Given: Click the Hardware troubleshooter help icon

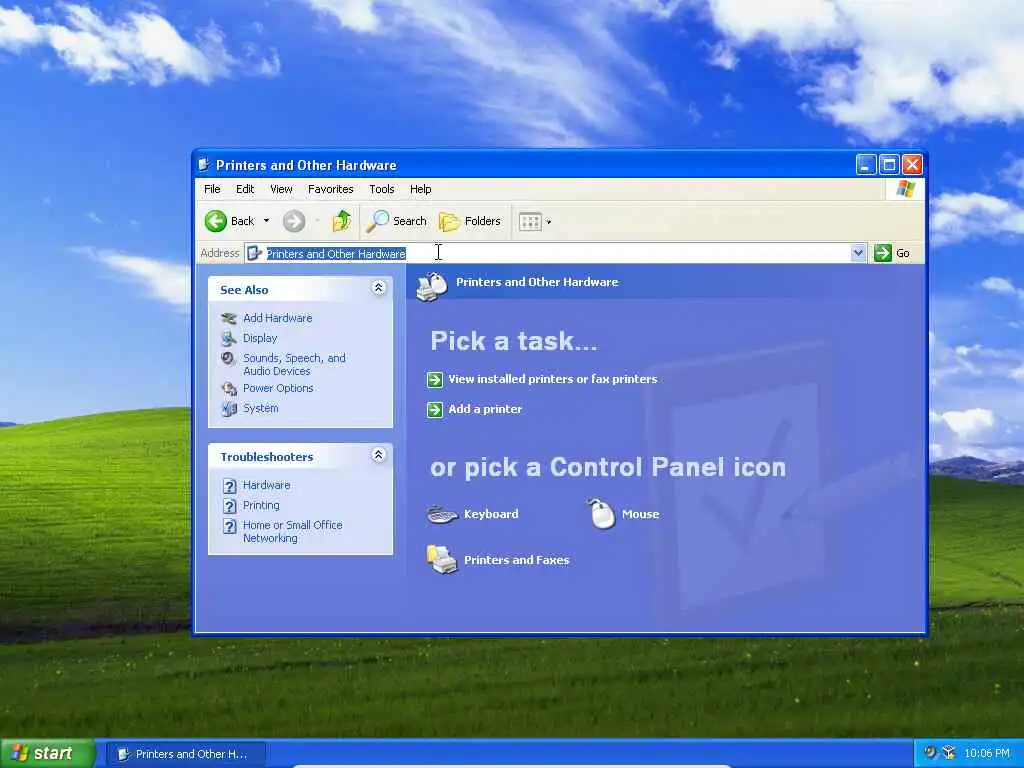Looking at the screenshot, I should pos(229,486).
